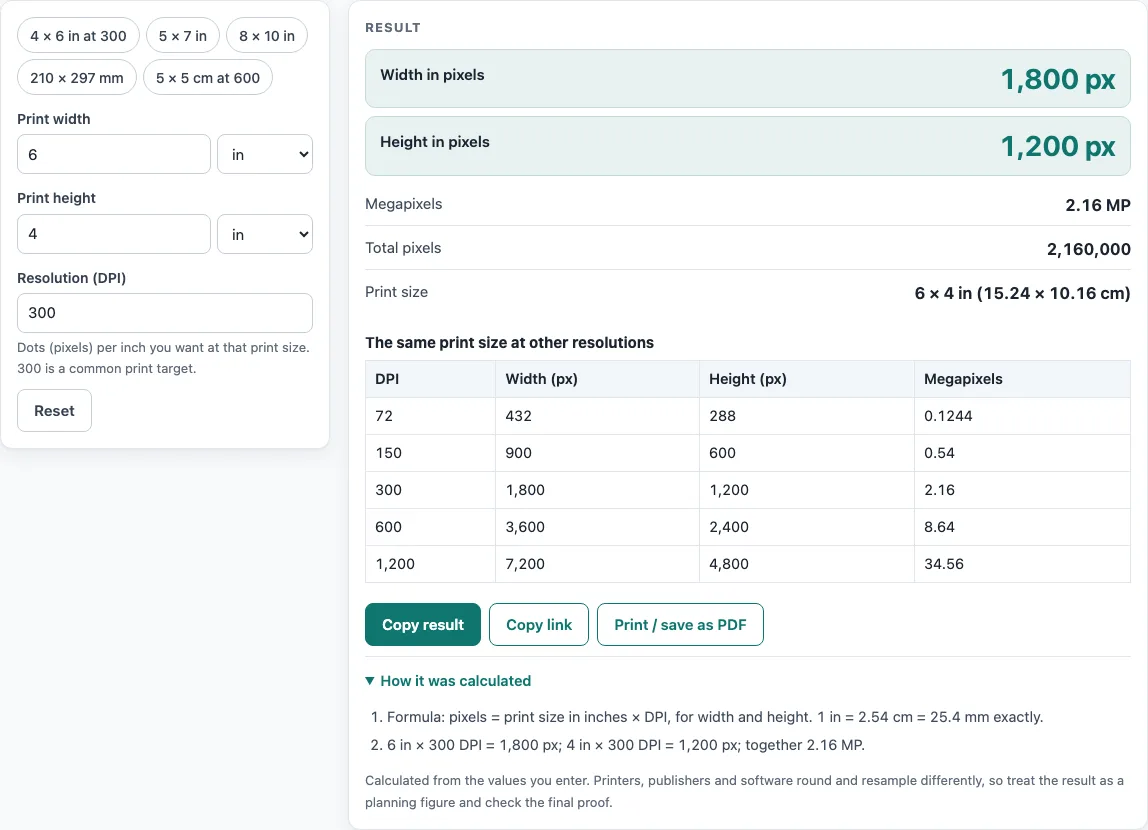Apply the "4 × 6 in at 300" preset
The image size is (1148, 830).
(78, 36)
